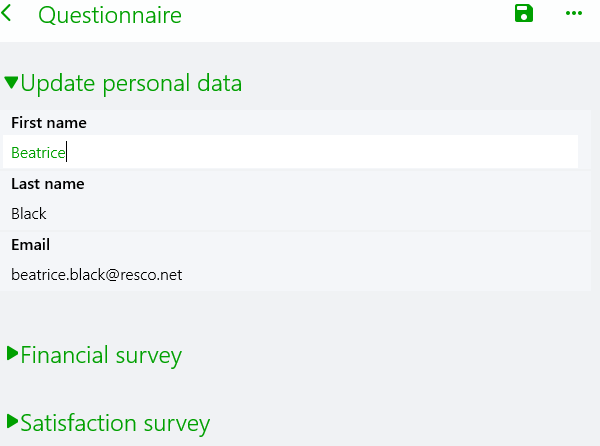Click the Questionnaire title text
This screenshot has width=600, height=446.
(x=110, y=16)
